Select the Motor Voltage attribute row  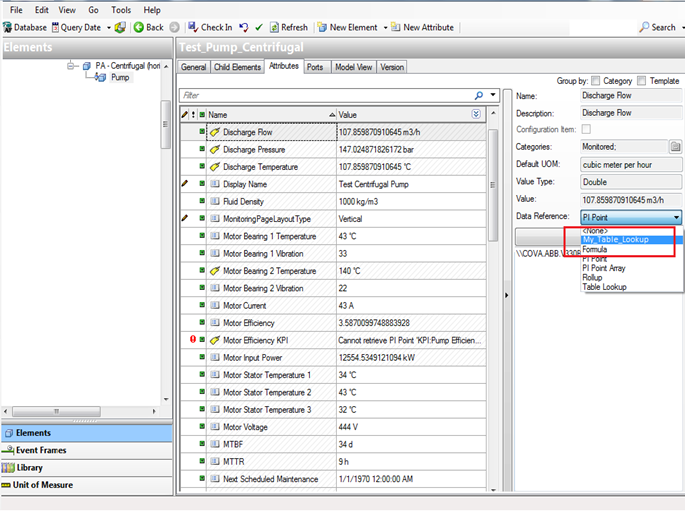333,427
